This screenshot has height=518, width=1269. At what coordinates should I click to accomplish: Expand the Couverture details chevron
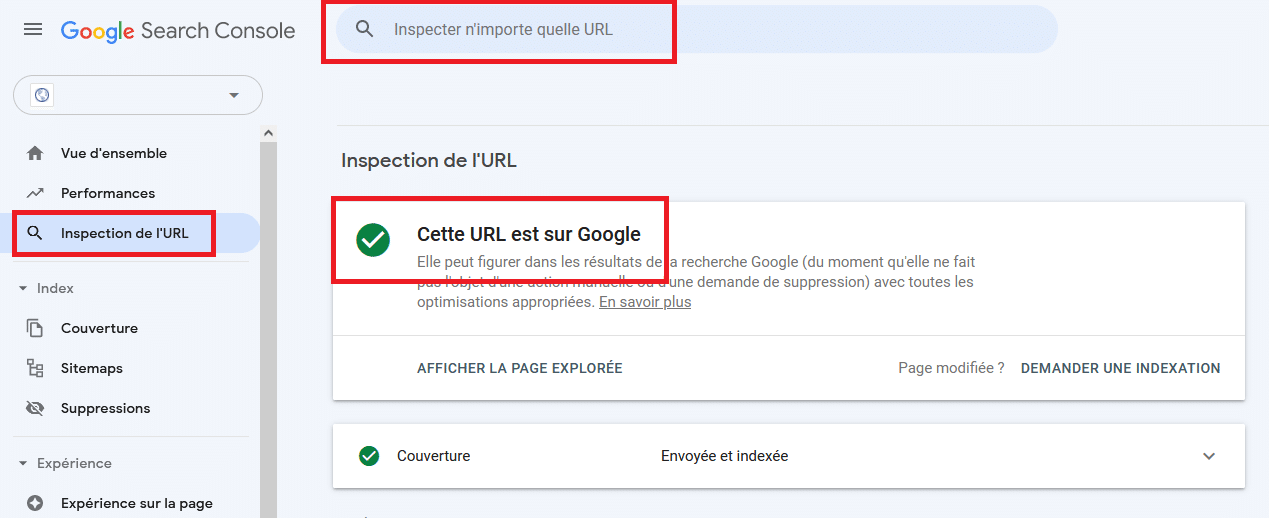click(x=1209, y=456)
